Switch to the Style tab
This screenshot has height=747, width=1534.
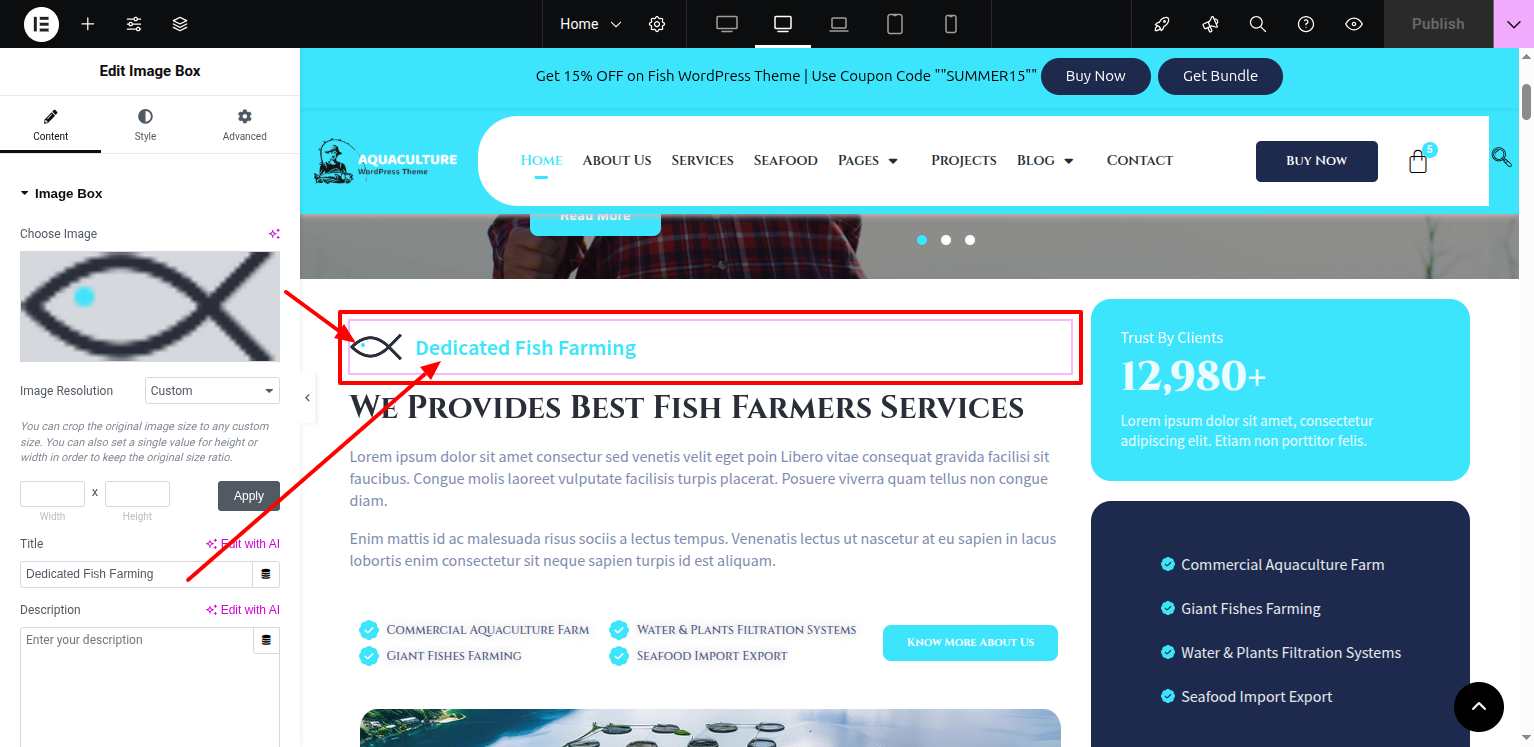pyautogui.click(x=145, y=125)
